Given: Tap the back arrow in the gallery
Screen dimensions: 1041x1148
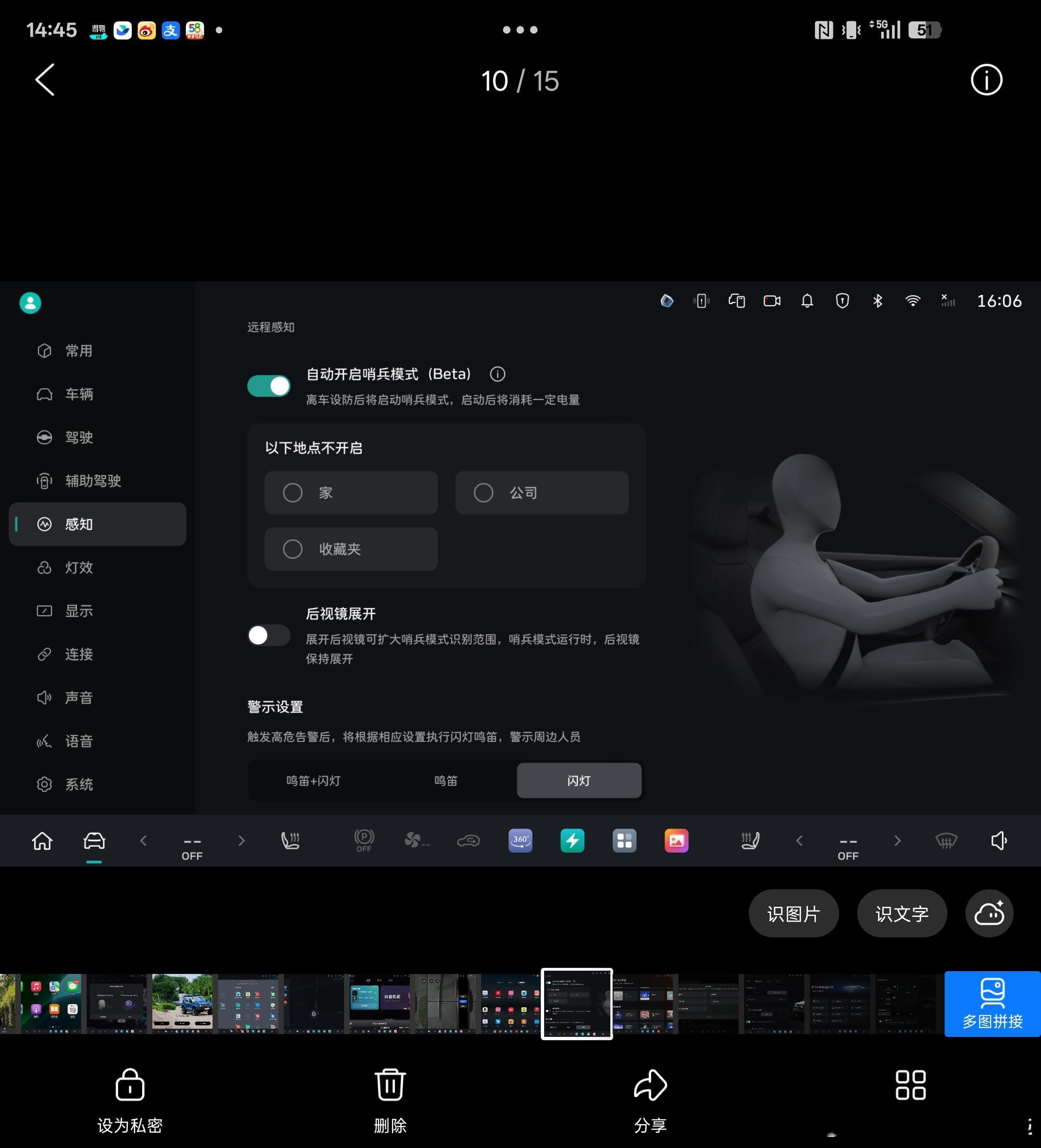Looking at the screenshot, I should (45, 80).
